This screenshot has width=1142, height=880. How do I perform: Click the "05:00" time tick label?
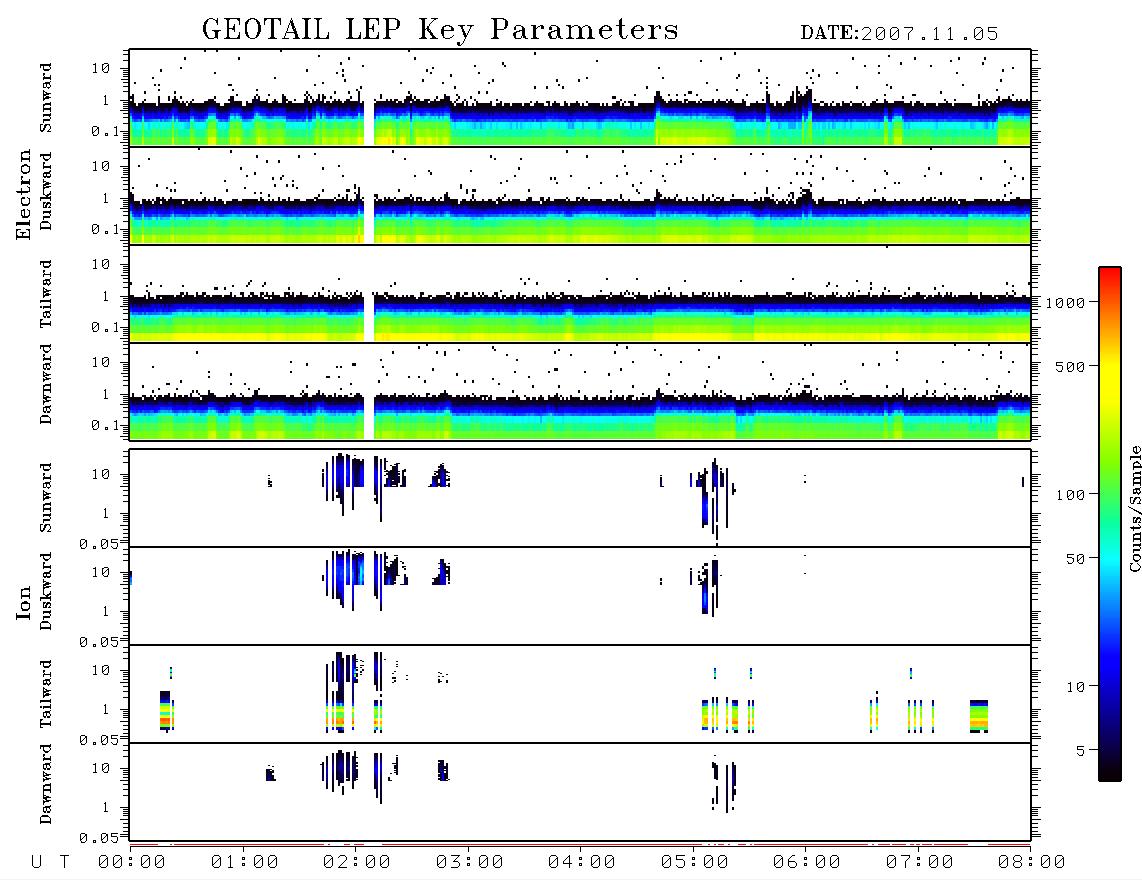click(x=695, y=863)
